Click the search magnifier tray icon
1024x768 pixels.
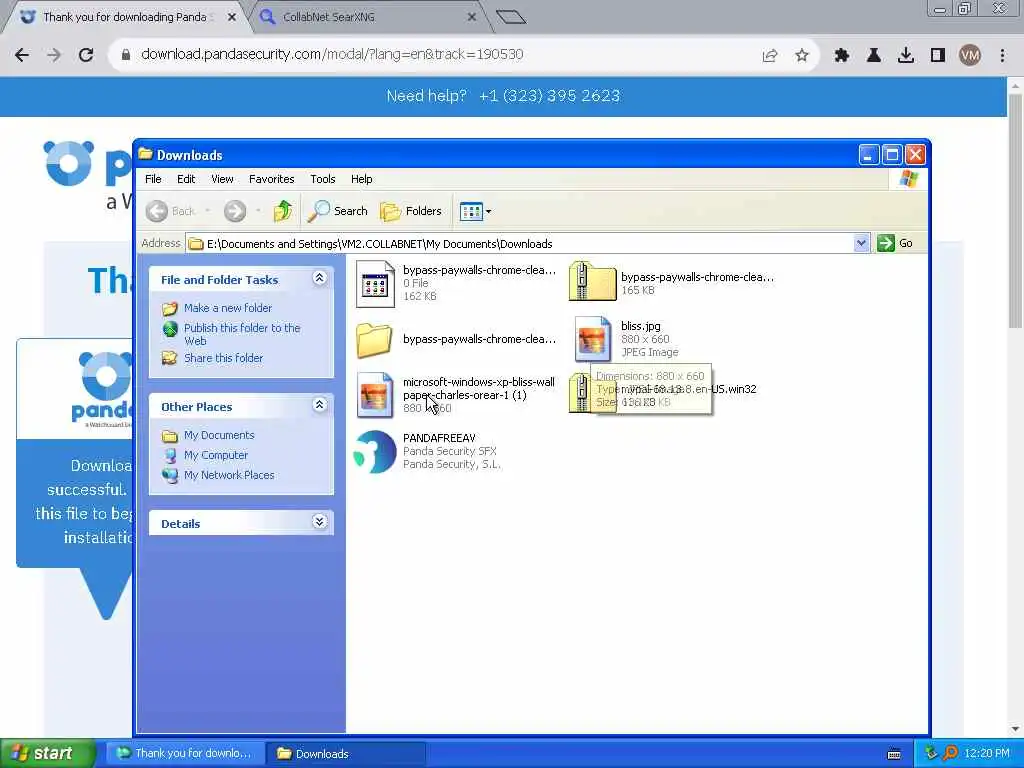point(950,754)
